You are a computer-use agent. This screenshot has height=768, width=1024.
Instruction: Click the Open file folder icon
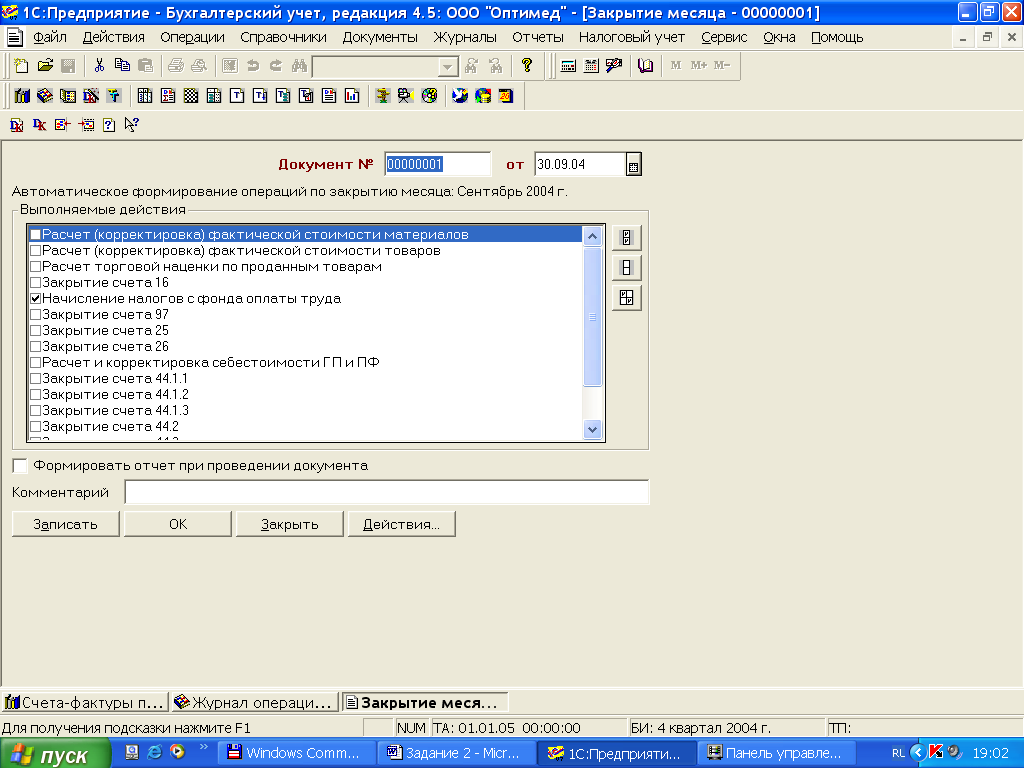45,65
